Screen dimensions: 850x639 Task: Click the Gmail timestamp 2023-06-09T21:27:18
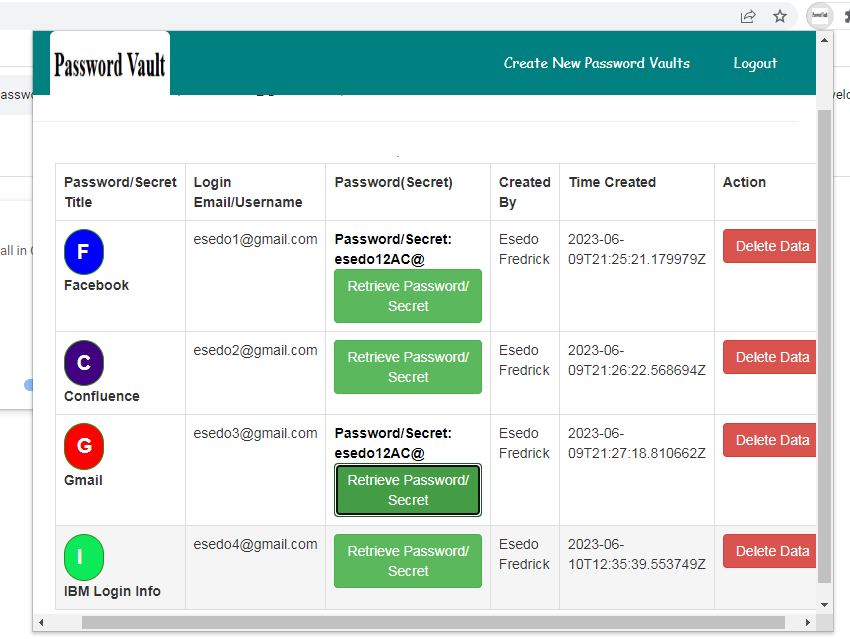[x=637, y=443]
